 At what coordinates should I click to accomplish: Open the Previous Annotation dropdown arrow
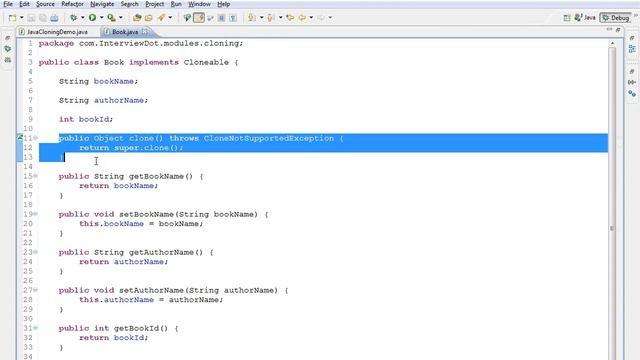point(280,18)
